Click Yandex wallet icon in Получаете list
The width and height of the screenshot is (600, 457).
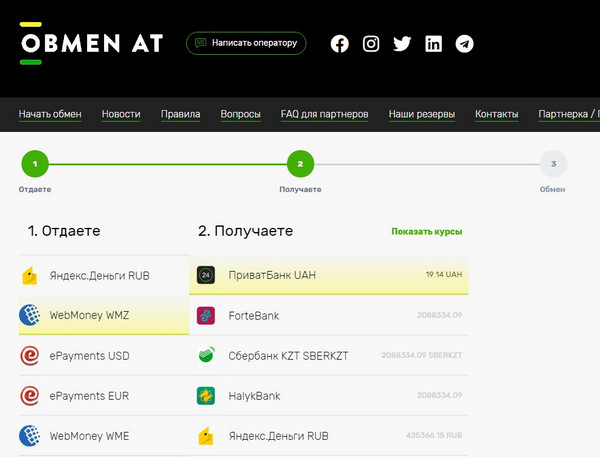(x=206, y=436)
